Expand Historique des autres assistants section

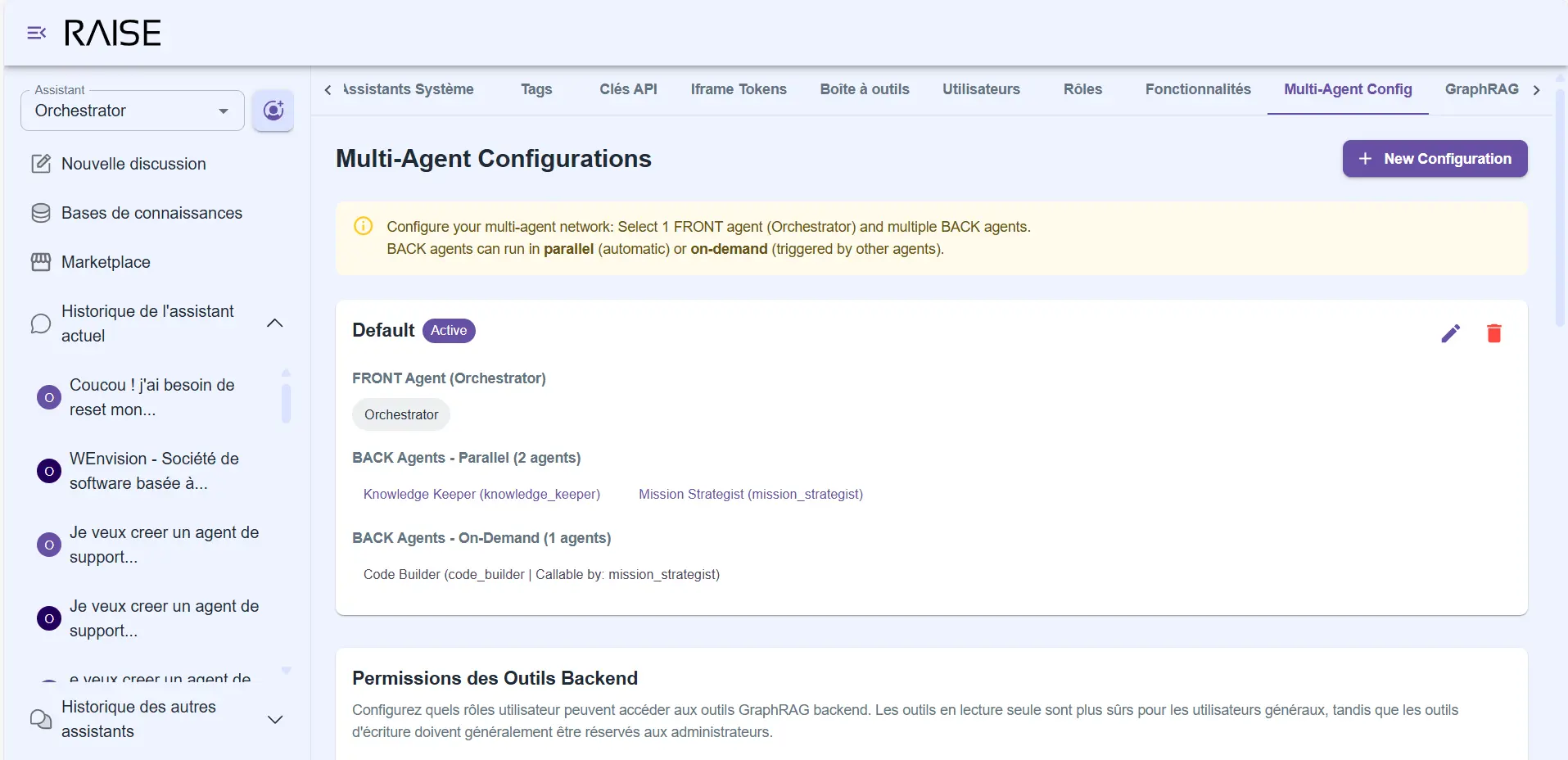[x=275, y=719]
